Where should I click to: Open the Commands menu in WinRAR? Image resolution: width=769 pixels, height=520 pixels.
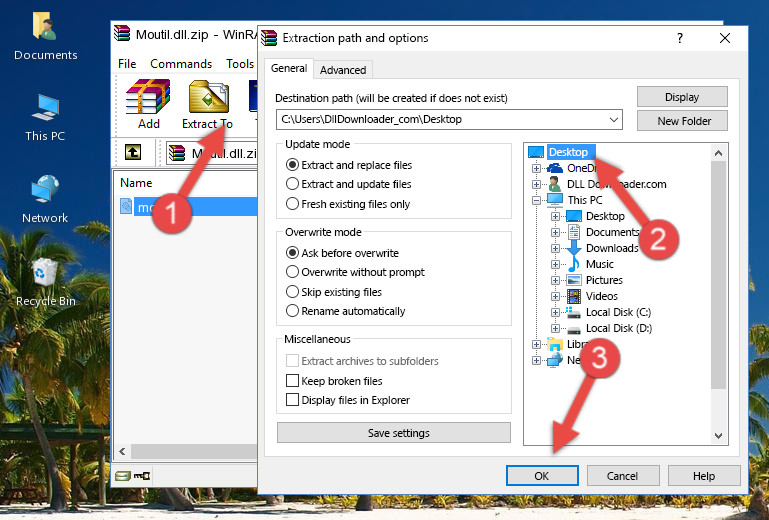181,64
